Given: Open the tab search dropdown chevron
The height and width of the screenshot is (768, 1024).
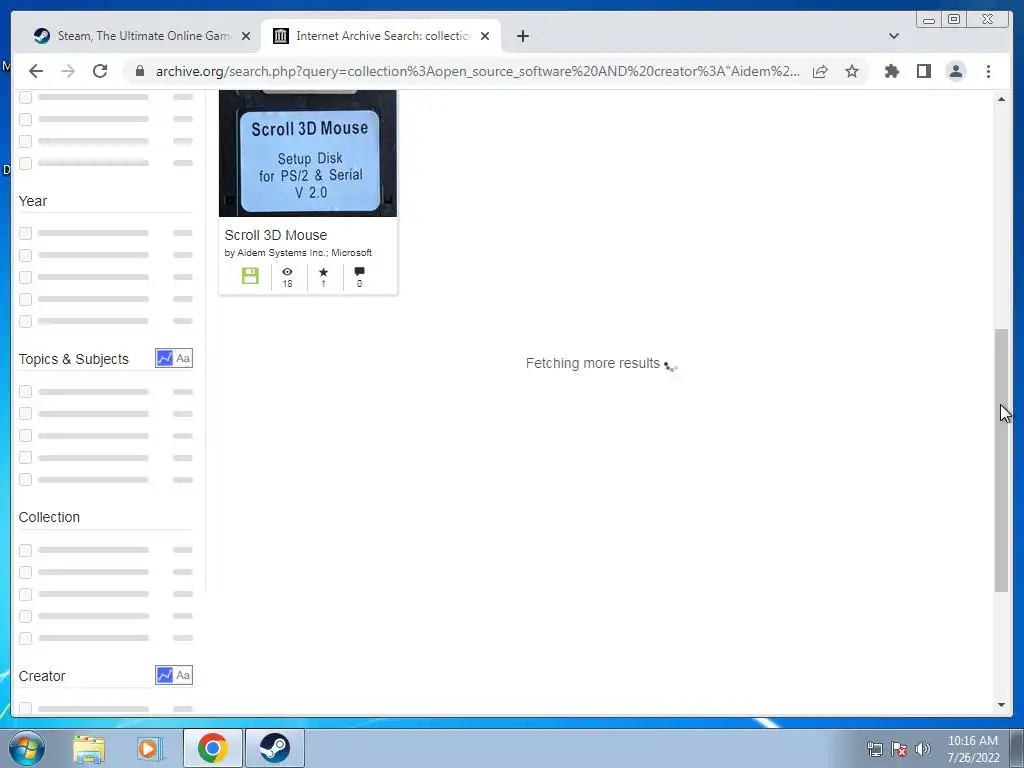Looking at the screenshot, I should (893, 36).
